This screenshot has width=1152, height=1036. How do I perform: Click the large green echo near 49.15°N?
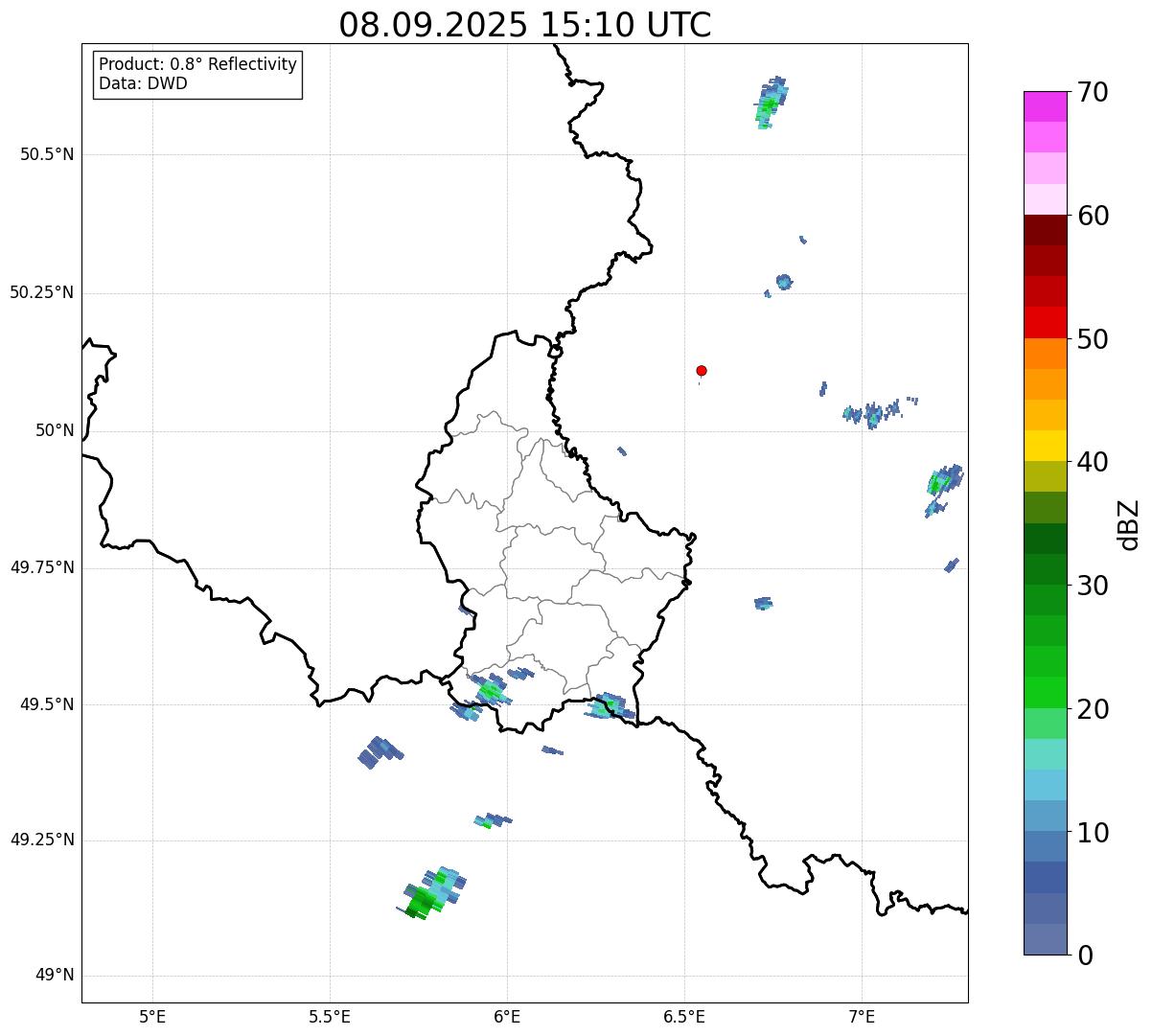425,899
